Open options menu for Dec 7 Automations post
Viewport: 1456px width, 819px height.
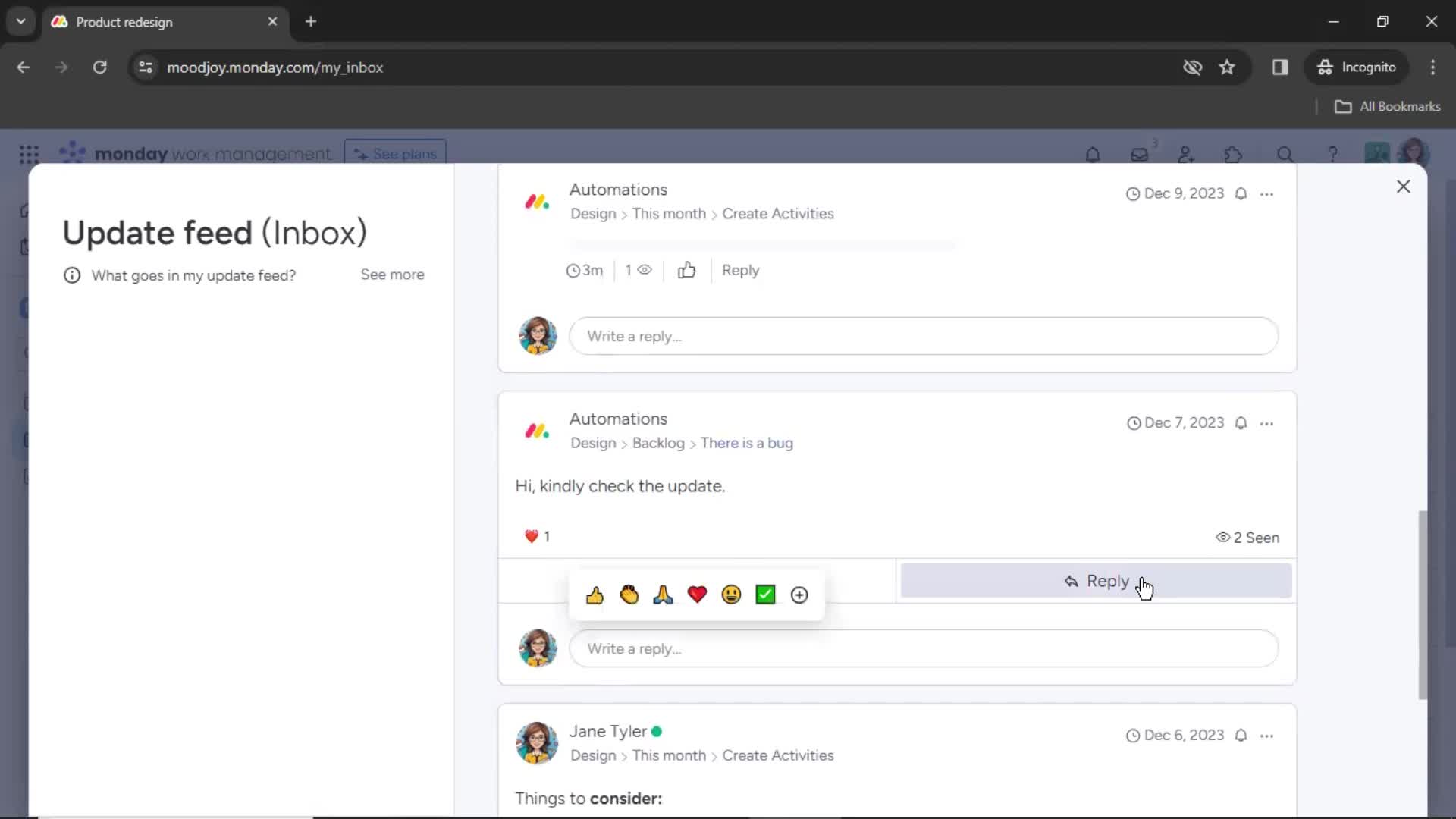tap(1267, 423)
